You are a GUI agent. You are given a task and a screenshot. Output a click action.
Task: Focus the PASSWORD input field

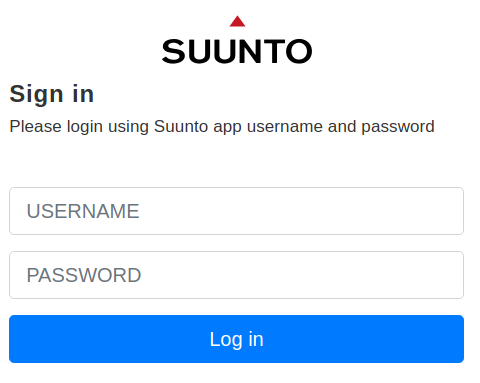(x=236, y=275)
